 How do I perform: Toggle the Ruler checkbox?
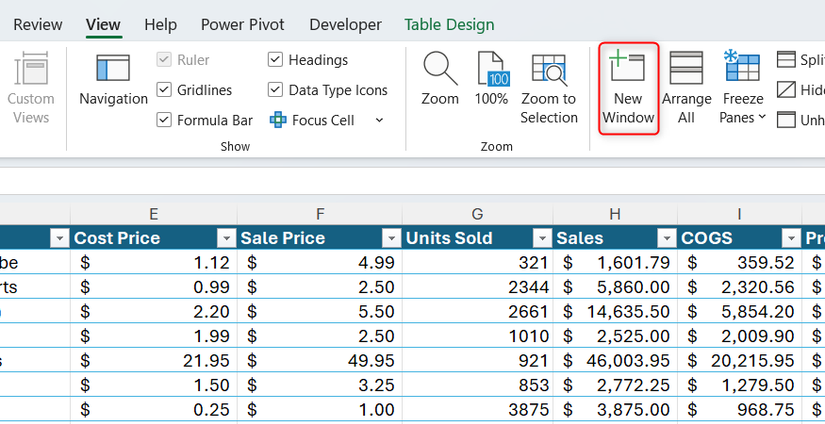pyautogui.click(x=165, y=60)
